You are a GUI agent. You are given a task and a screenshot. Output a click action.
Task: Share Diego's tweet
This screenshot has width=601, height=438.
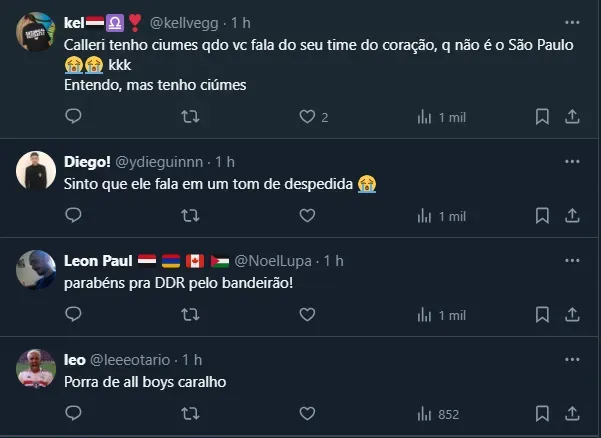pyautogui.click(x=572, y=215)
